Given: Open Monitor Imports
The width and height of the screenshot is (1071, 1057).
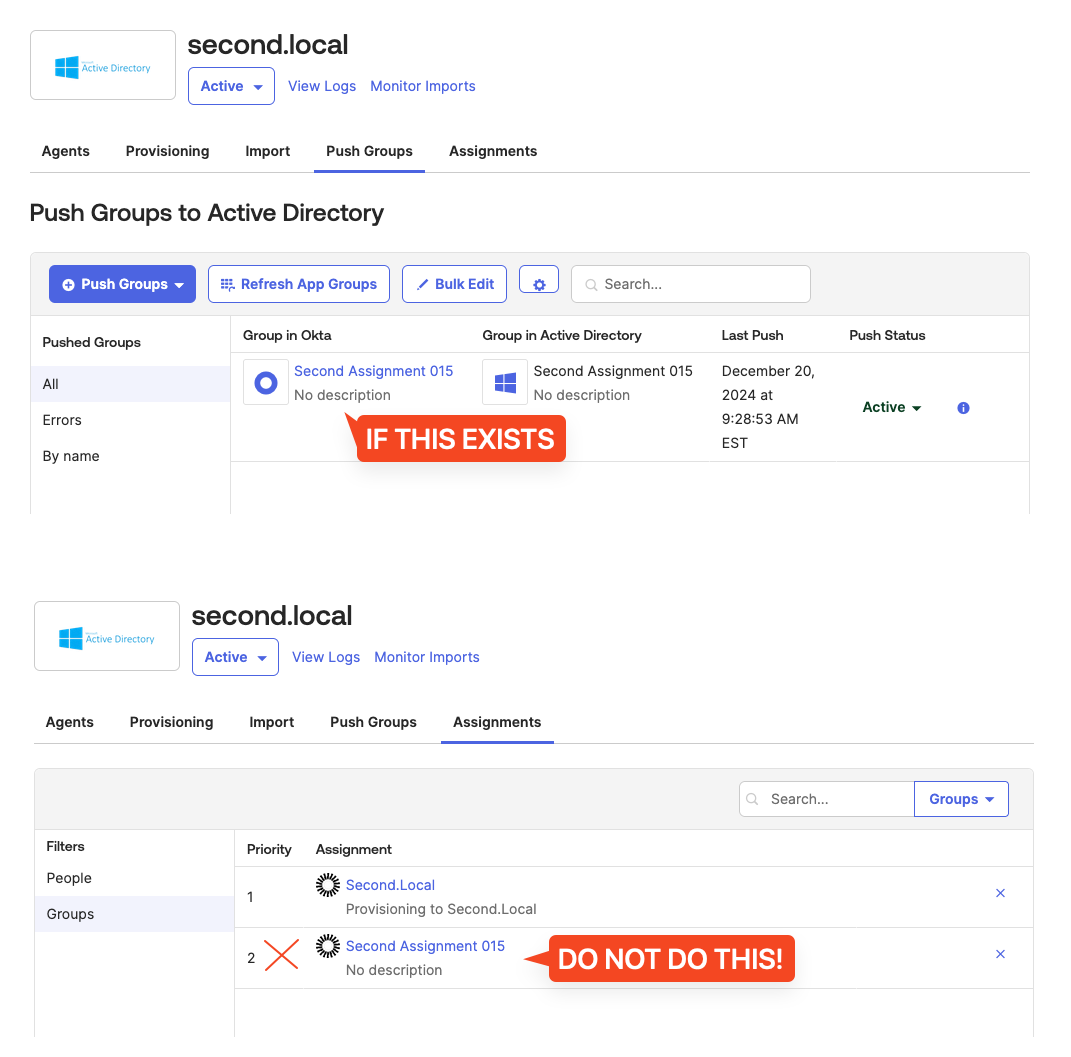Looking at the screenshot, I should click(422, 86).
